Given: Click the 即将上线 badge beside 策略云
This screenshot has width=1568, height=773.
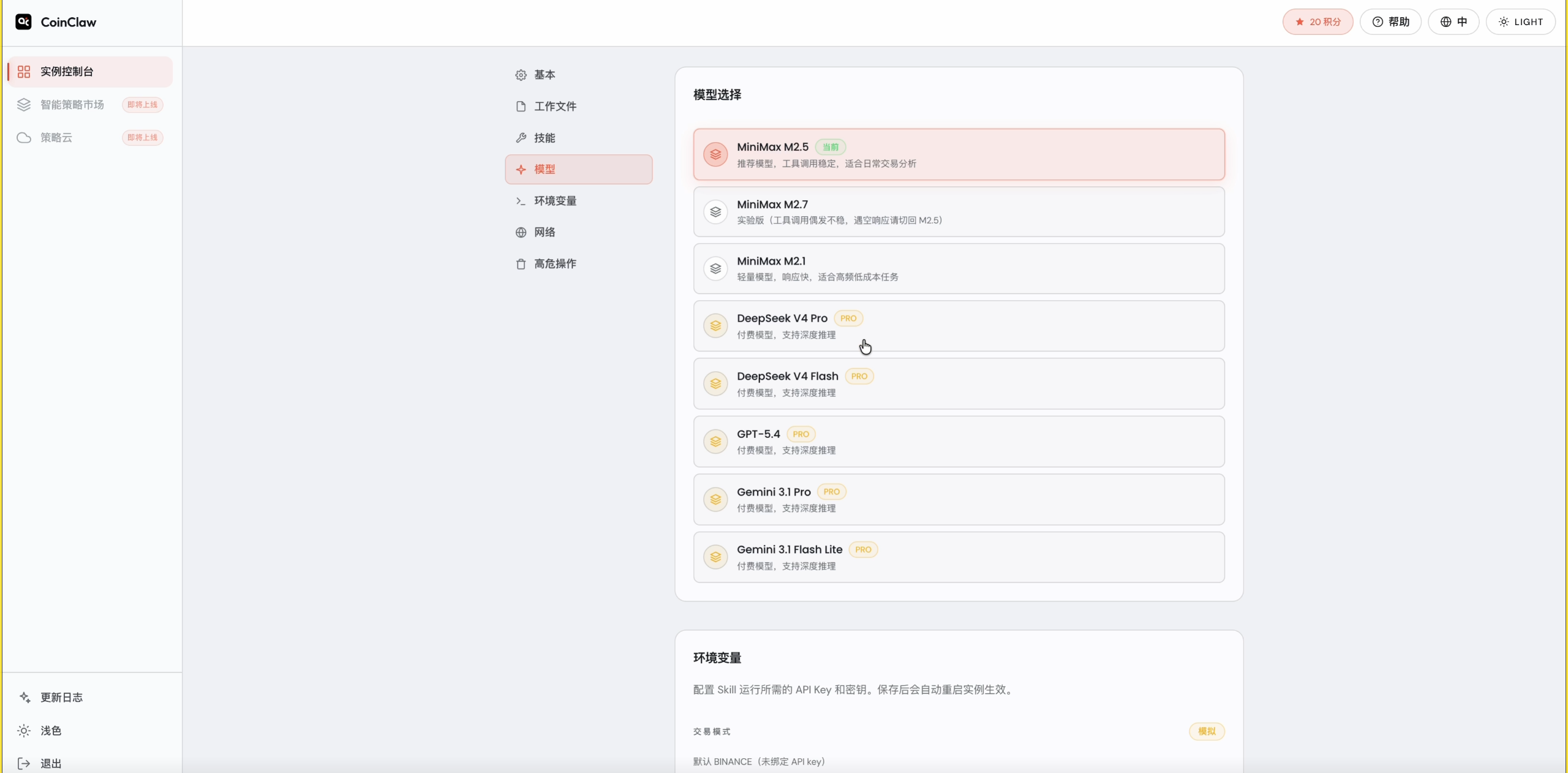Looking at the screenshot, I should click(x=142, y=138).
